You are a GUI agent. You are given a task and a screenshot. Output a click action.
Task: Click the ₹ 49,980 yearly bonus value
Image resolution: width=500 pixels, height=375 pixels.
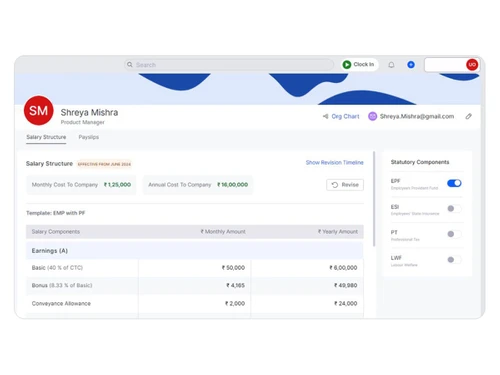click(346, 285)
